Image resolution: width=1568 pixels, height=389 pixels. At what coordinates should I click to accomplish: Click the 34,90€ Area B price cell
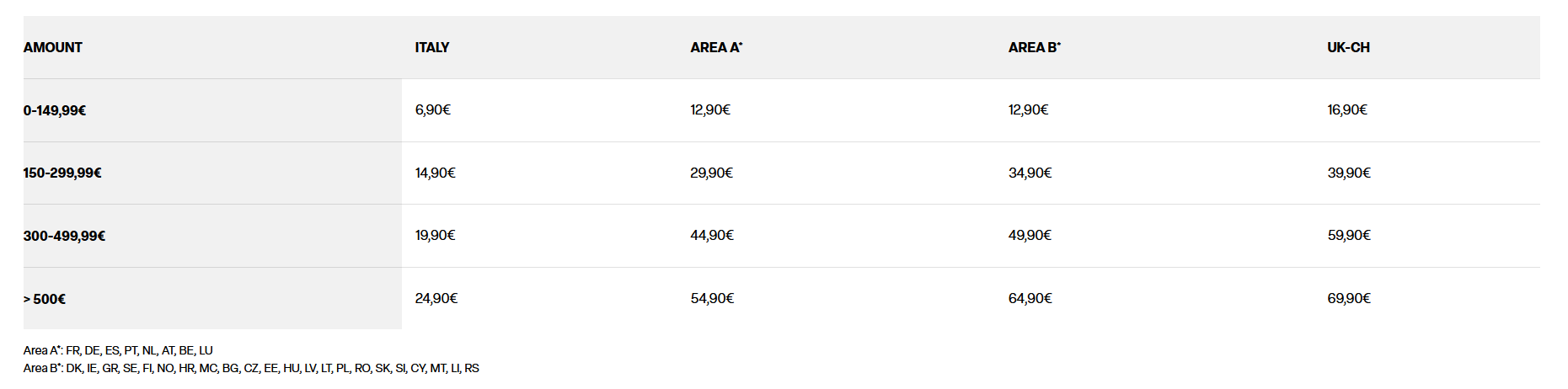pos(1030,173)
